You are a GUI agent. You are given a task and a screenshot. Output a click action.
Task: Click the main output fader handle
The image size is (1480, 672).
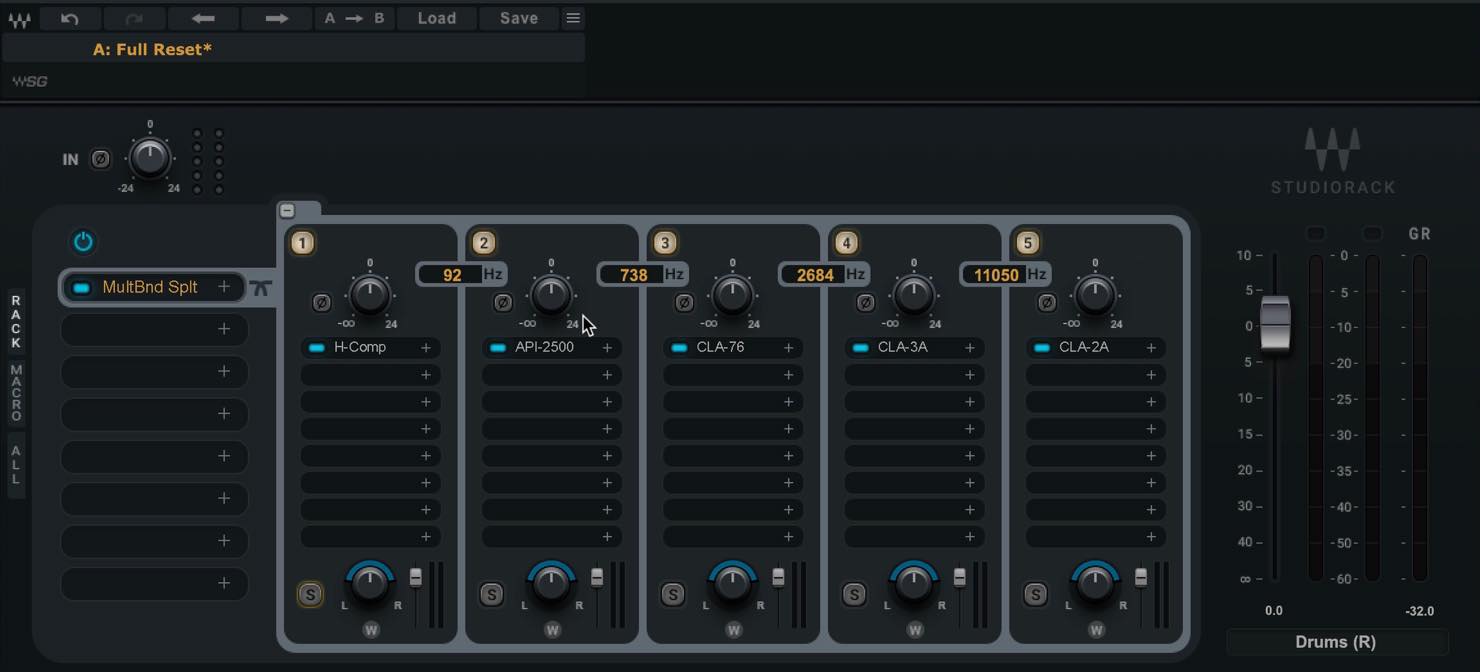pyautogui.click(x=1275, y=323)
